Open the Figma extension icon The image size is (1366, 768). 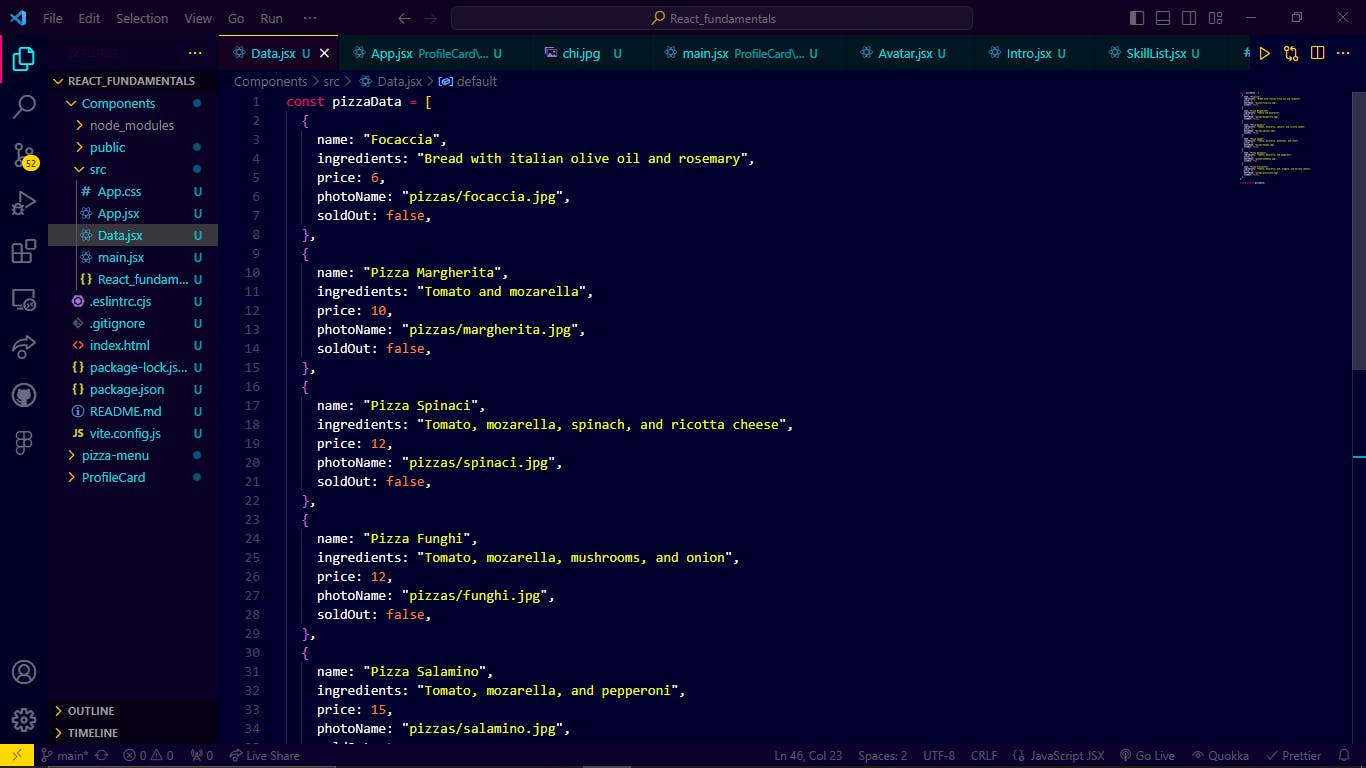24,443
